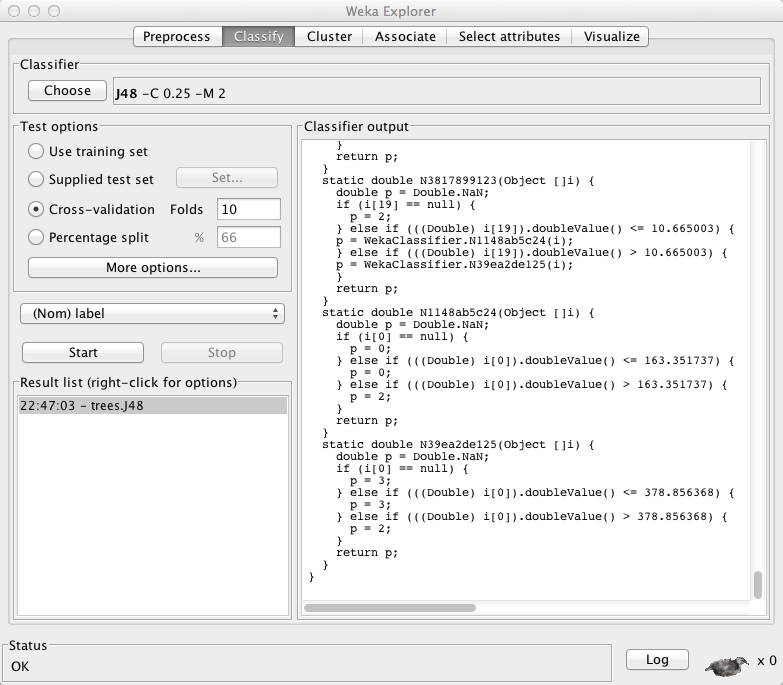783x685 pixels.
Task: Switch to the Visualize tab
Action: coord(611,37)
